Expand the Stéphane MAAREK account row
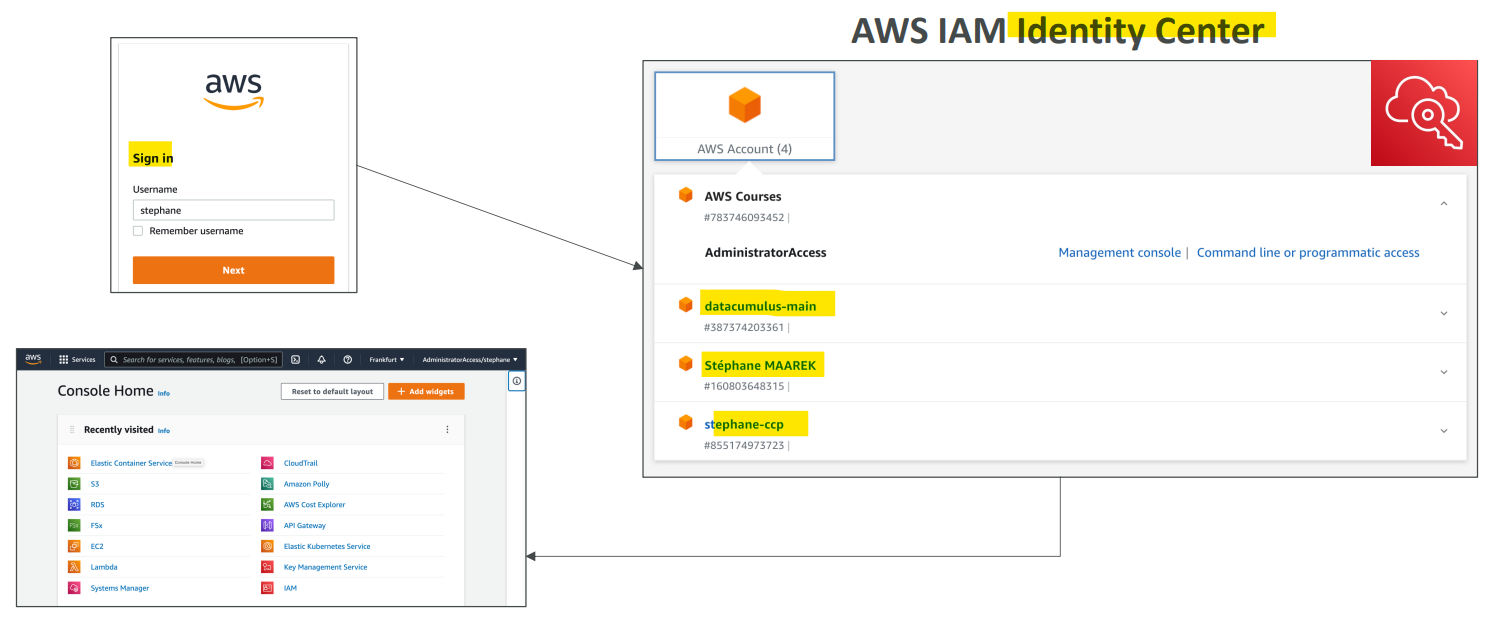Viewport: 1491px width, 618px height. [x=1443, y=372]
